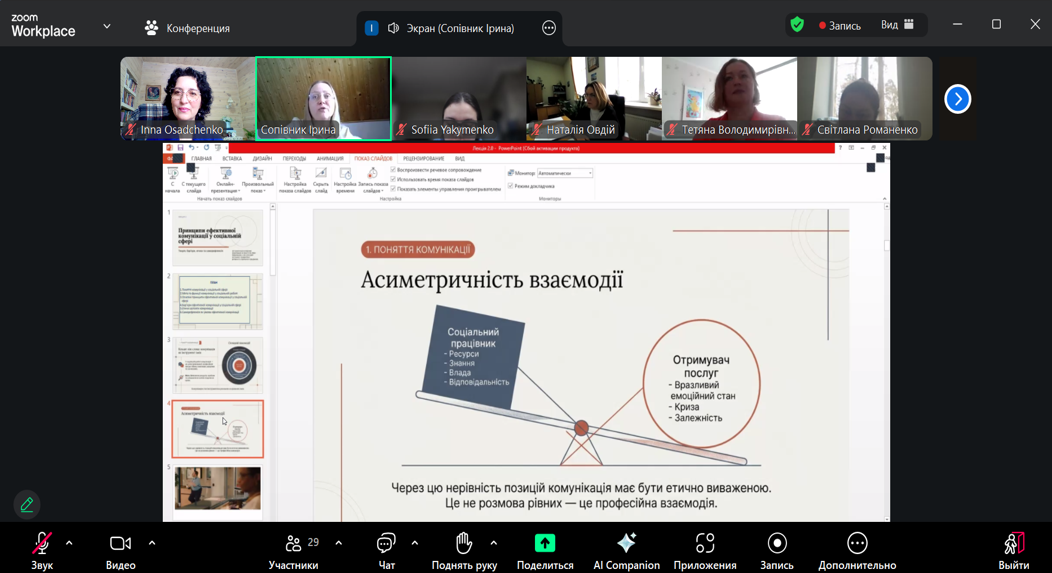This screenshot has width=1052, height=573.
Task: Click the green encryption shield icon
Action: [797, 25]
